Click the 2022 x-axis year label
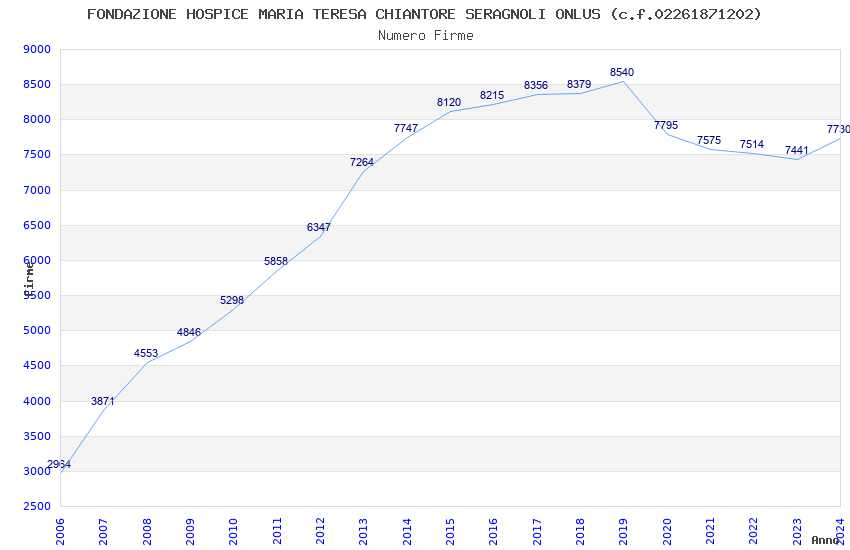 point(754,531)
